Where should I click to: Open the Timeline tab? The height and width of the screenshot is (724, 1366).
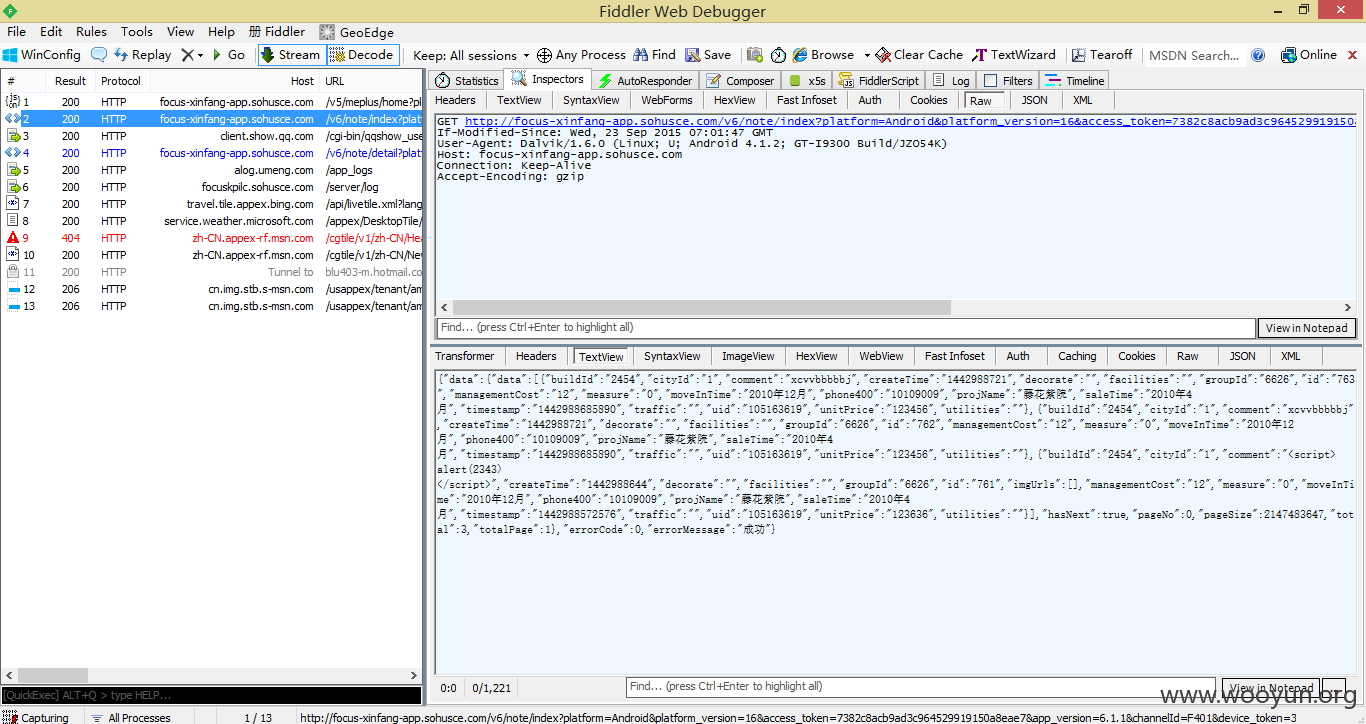[1075, 81]
